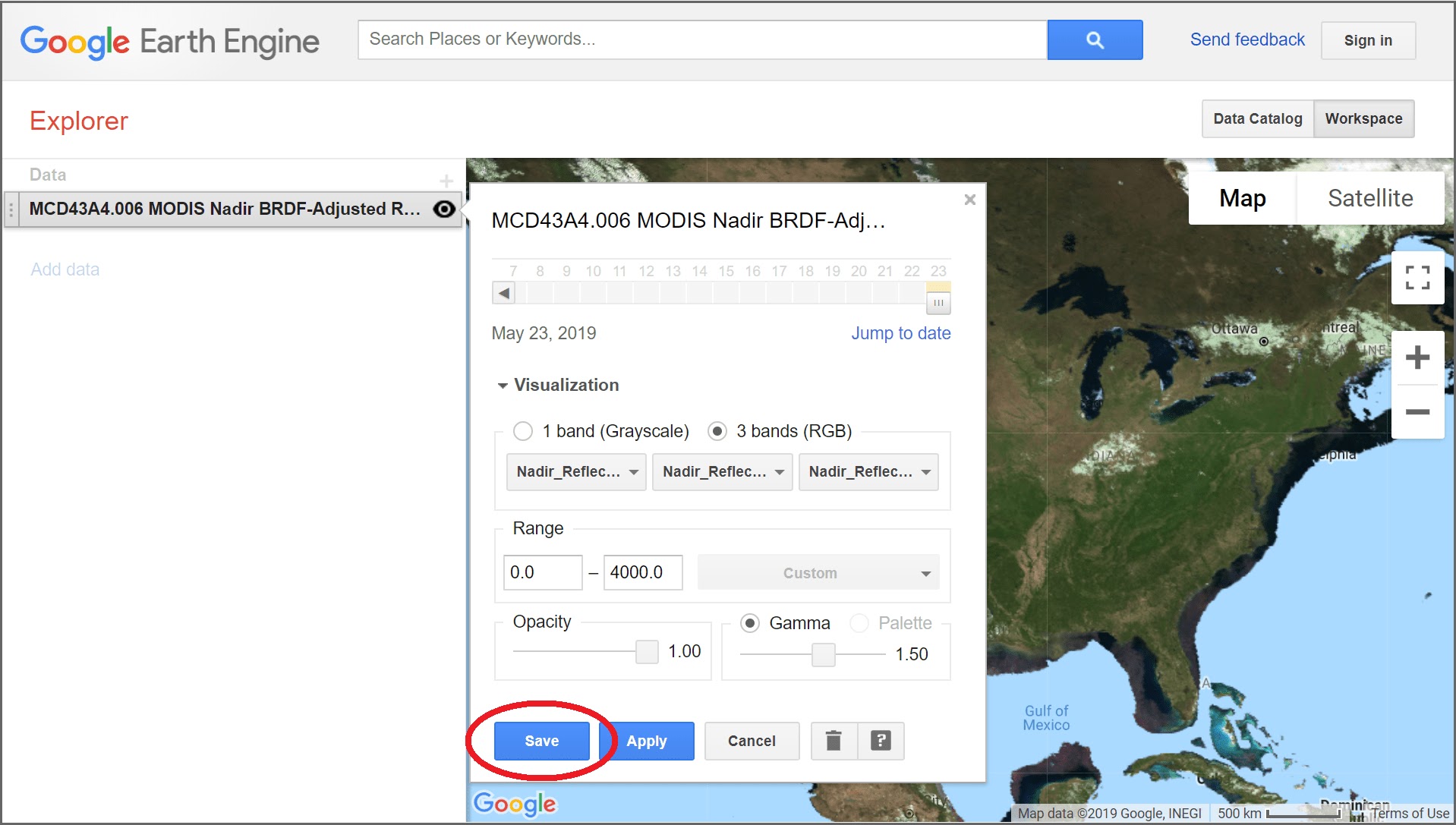Open the first band dropdown

pyautogui.click(x=576, y=472)
